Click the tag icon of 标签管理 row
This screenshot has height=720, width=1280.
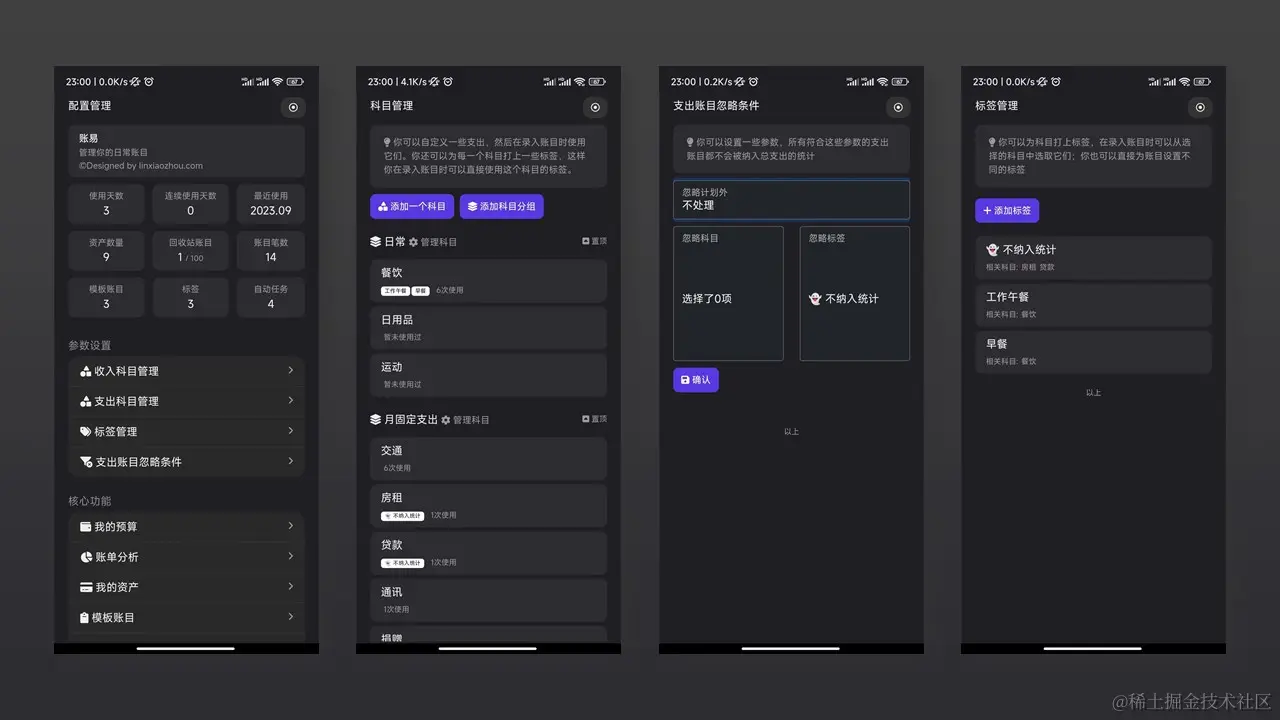tap(86, 432)
